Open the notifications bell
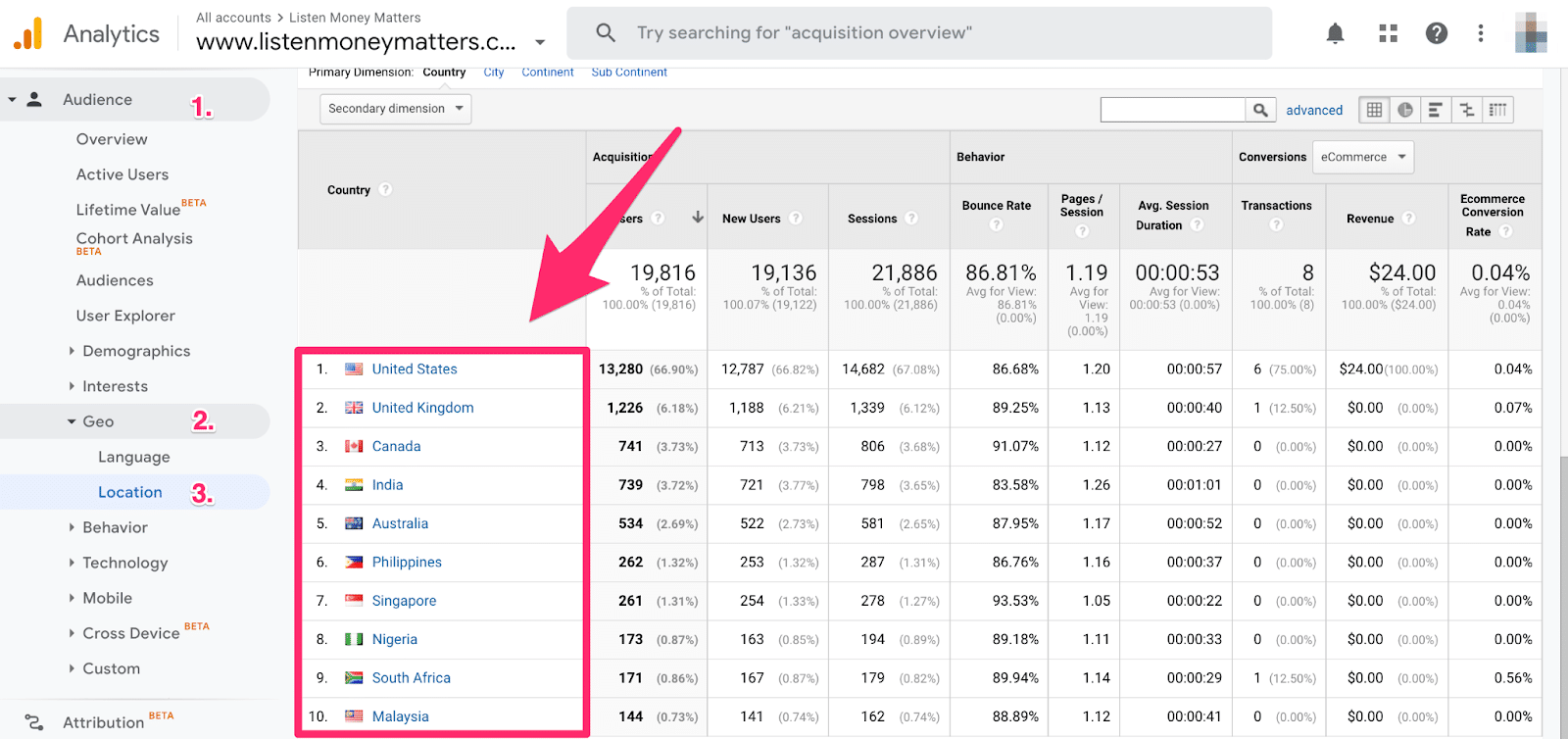Viewport: 1568px width, 739px height. pyautogui.click(x=1335, y=33)
